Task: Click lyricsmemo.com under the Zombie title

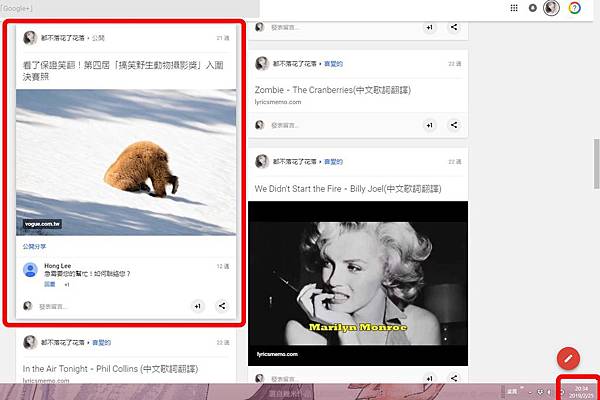Action: 278,102
